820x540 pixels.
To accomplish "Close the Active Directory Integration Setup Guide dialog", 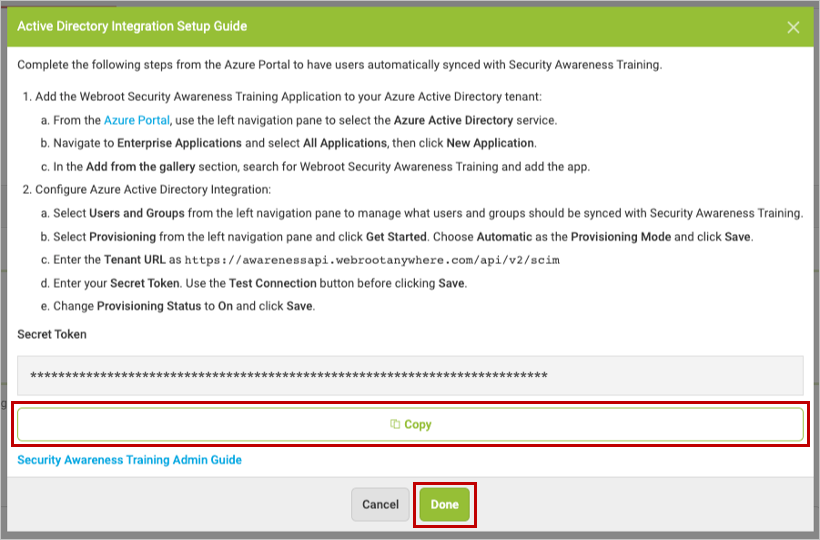I will tap(793, 27).
